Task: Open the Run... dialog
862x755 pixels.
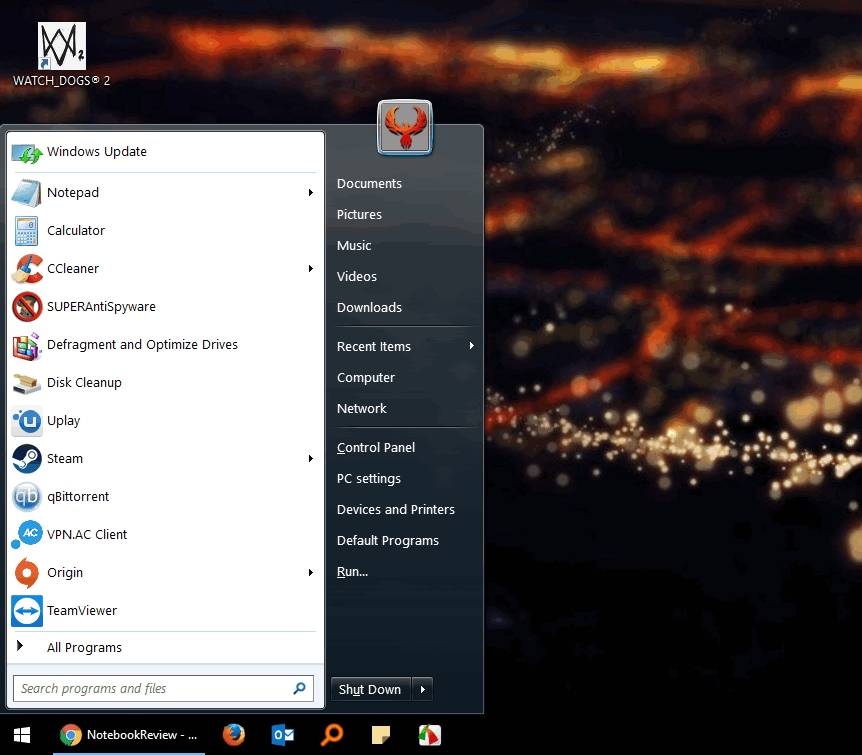Action: [352, 572]
